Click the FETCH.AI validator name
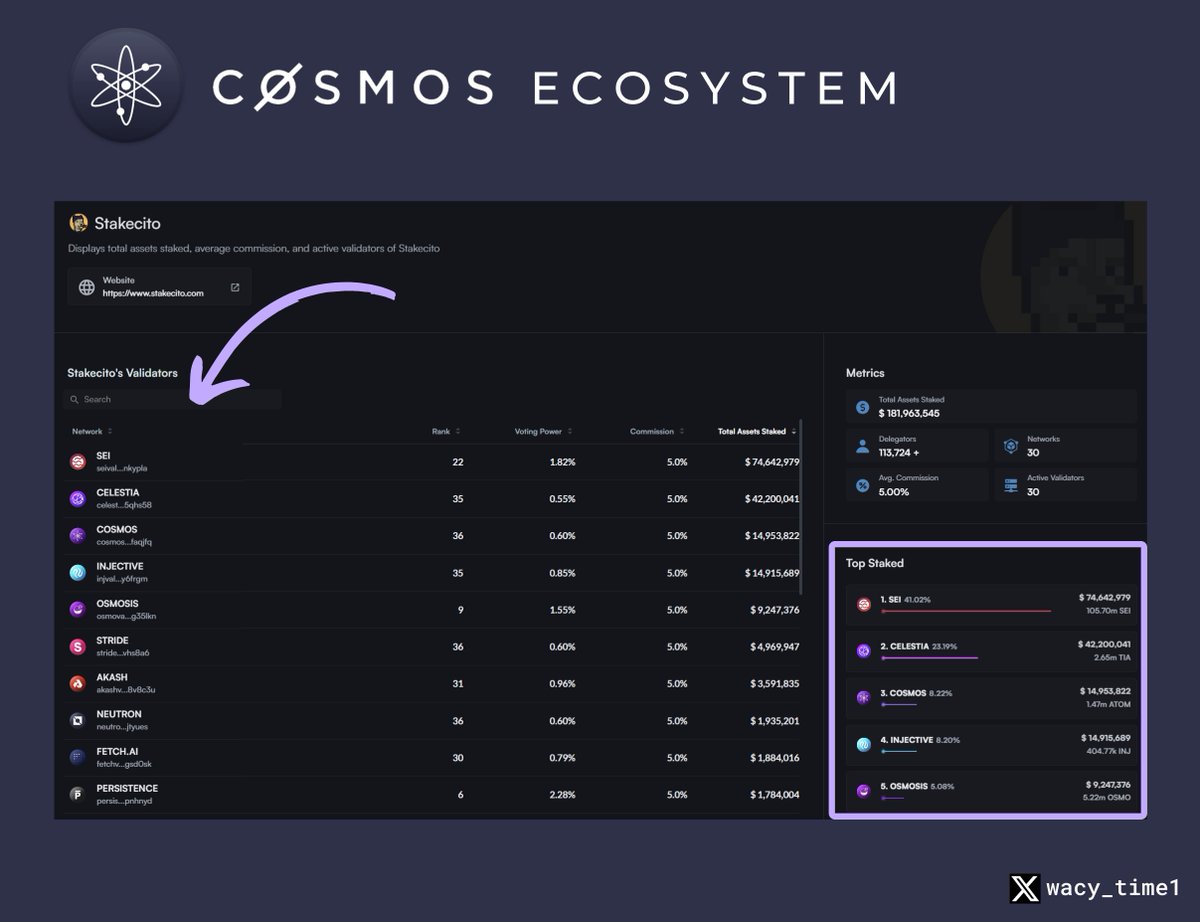 pyautogui.click(x=117, y=751)
